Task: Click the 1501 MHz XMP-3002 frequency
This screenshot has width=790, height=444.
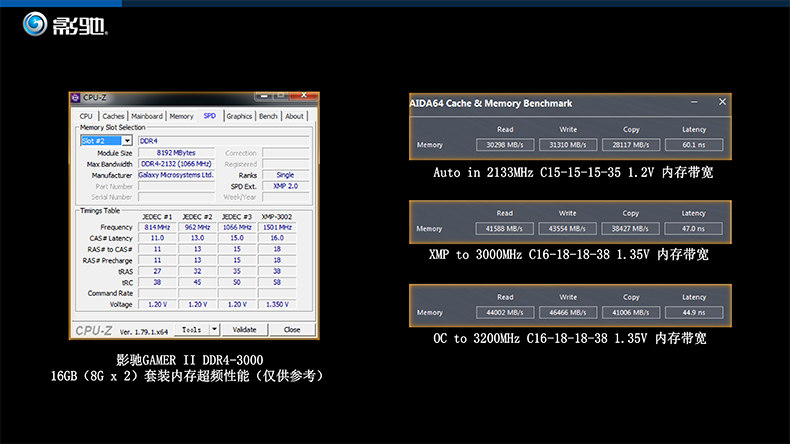Action: coord(277,227)
